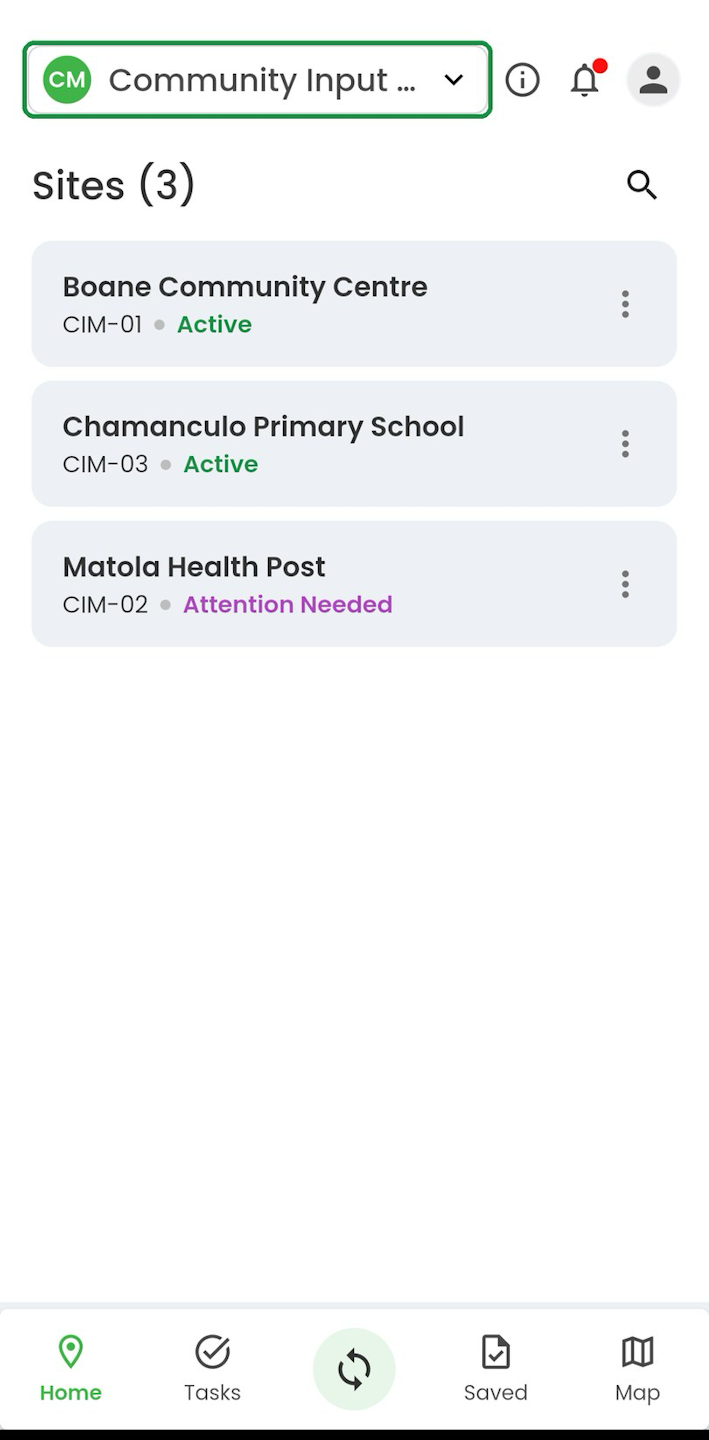Open options menu for Chamanculo Primary School
Viewport: 709px width, 1440px height.
[625, 444]
